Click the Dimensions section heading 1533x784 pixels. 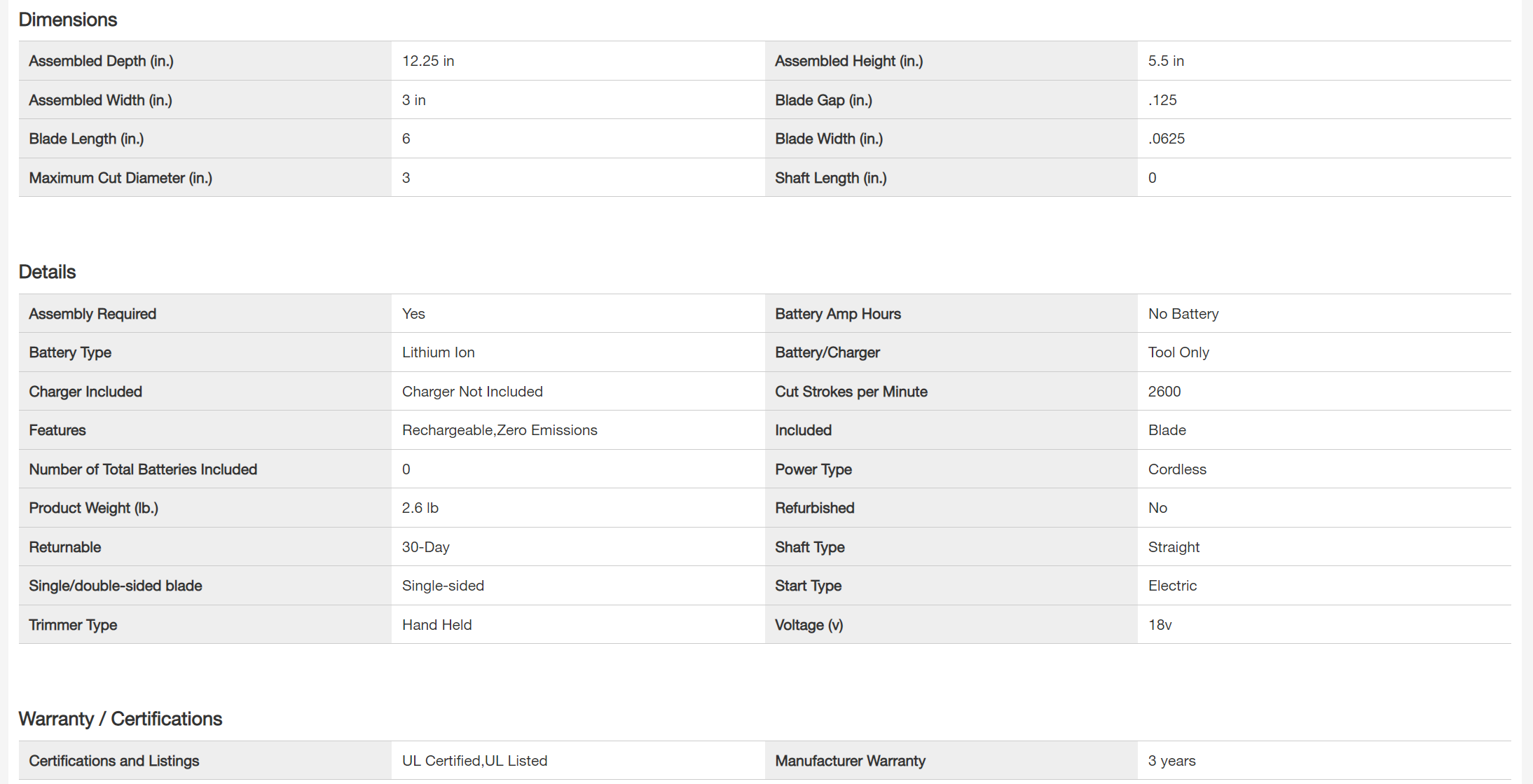click(67, 20)
